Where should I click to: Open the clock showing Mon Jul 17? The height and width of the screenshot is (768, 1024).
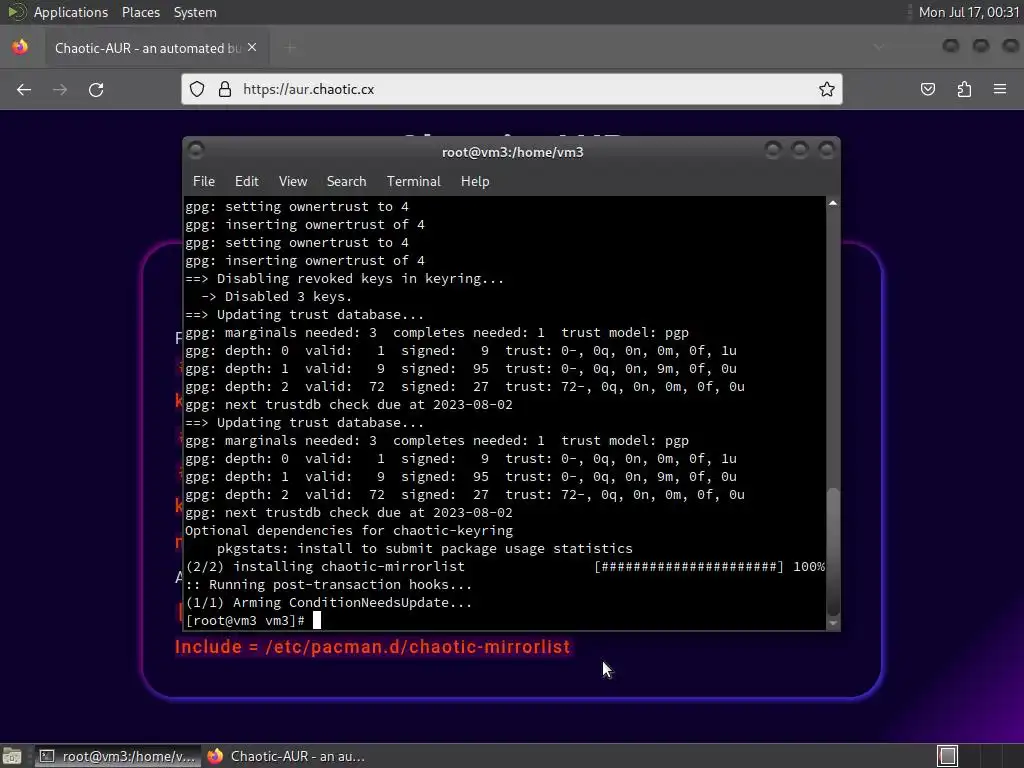point(968,12)
